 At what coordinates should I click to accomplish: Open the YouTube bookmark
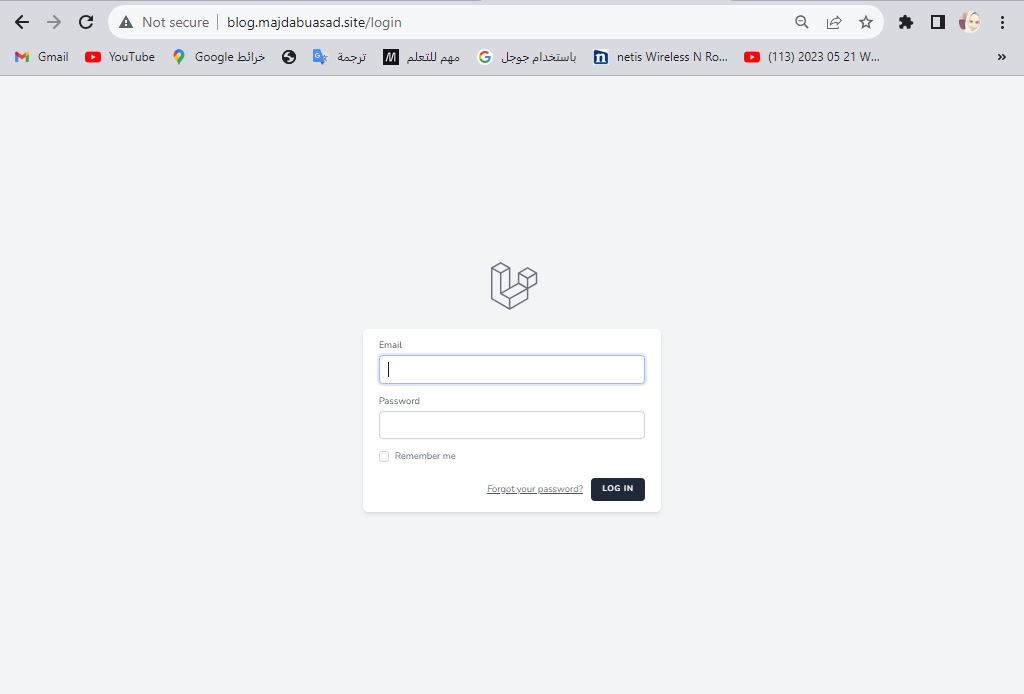pyautogui.click(x=120, y=57)
